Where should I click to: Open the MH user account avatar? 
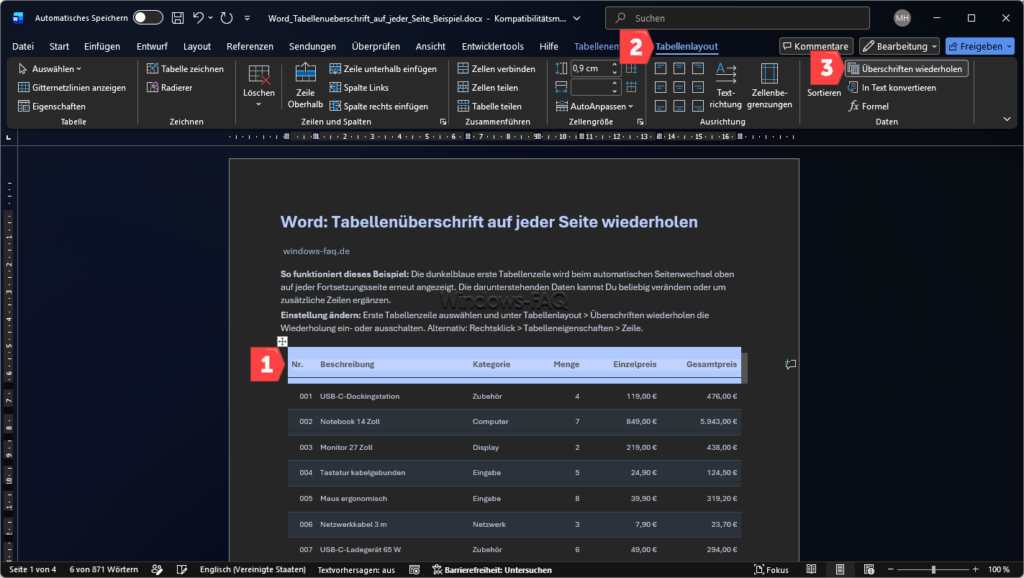pos(902,18)
